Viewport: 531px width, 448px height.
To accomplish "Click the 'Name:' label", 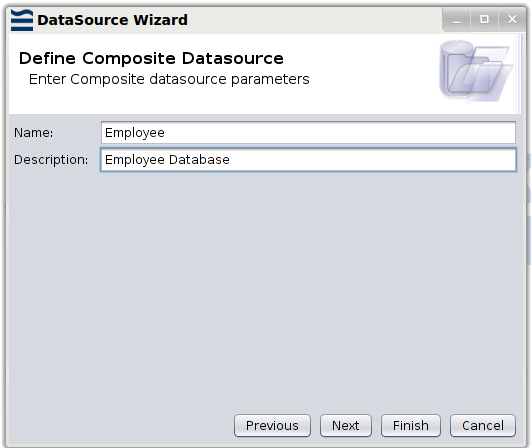I will tap(34, 133).
